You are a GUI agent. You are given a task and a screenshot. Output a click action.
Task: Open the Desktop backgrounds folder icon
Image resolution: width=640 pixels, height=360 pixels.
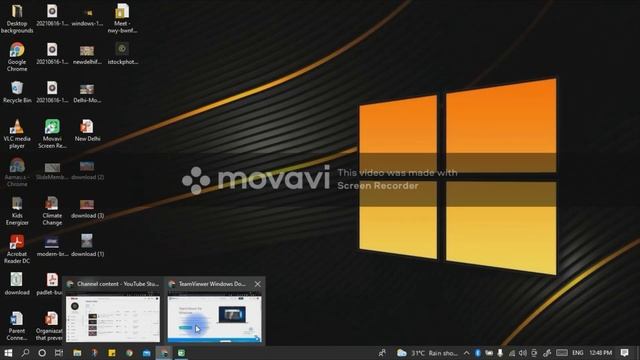click(17, 18)
